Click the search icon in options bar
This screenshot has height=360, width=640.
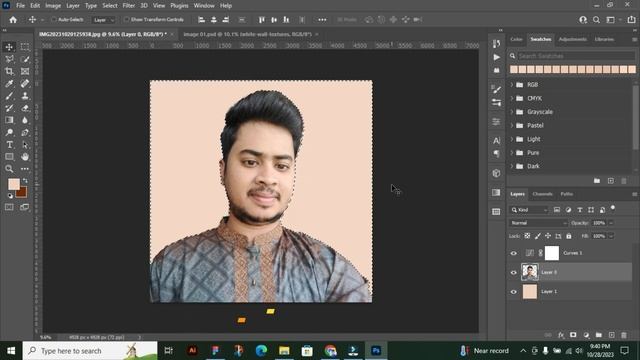click(596, 20)
